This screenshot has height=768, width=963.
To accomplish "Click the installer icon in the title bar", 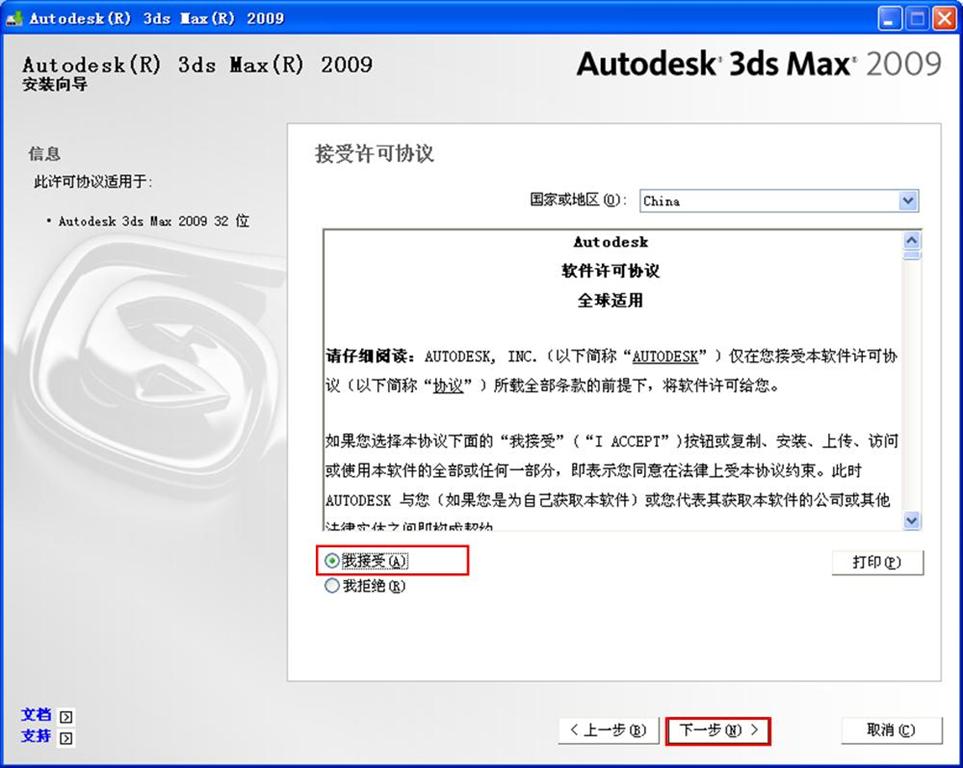I will 15,18.
